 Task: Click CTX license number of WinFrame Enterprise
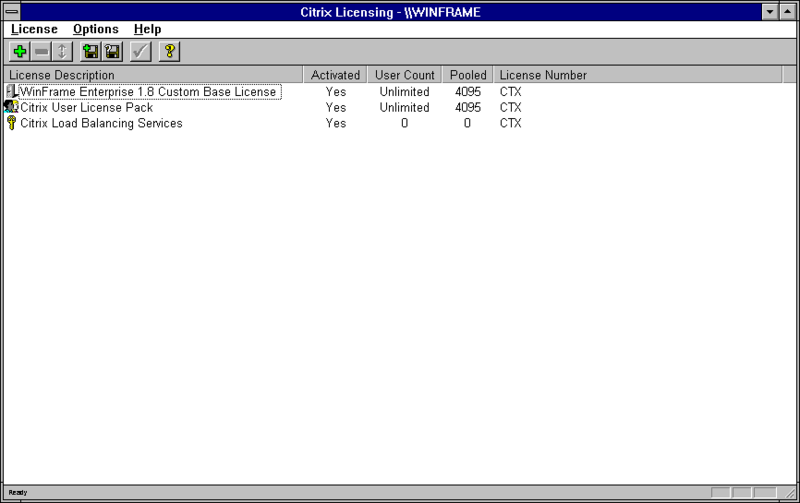click(510, 92)
